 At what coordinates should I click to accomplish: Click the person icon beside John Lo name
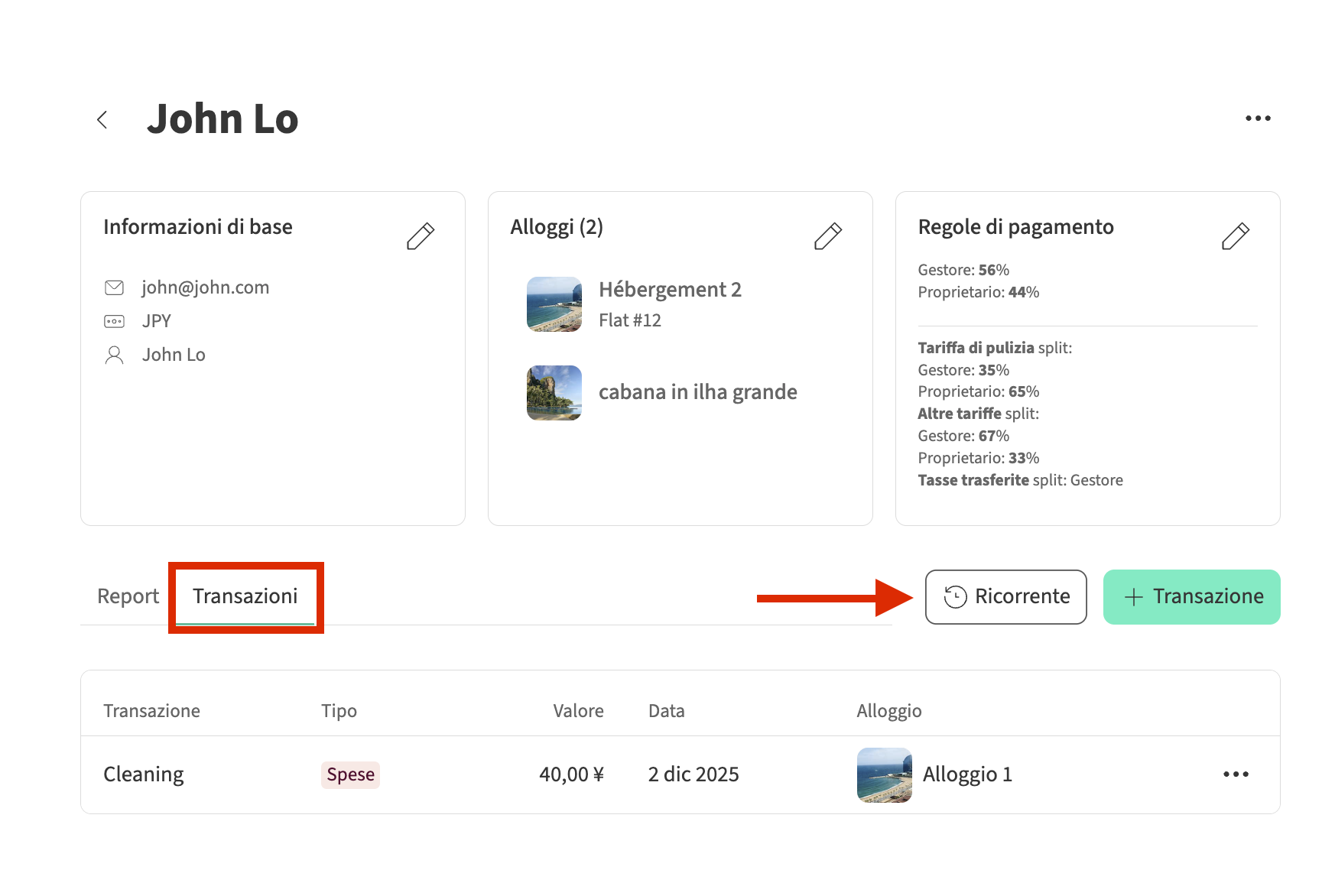coord(114,355)
